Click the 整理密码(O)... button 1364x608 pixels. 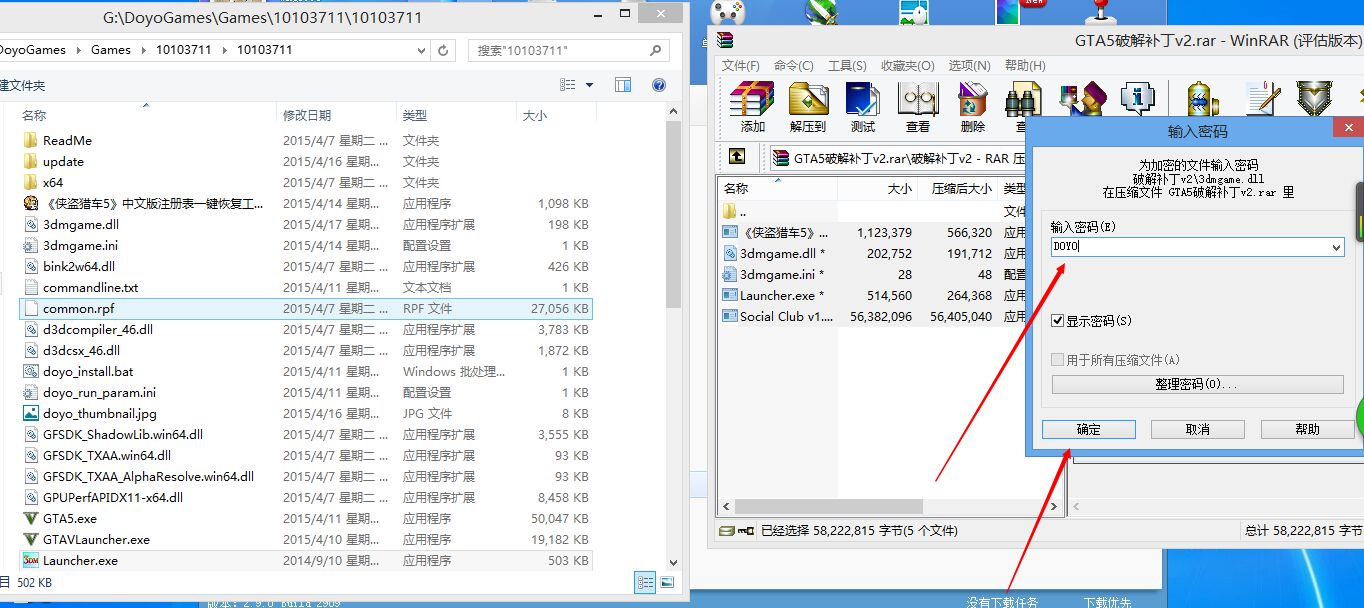(x=1197, y=385)
